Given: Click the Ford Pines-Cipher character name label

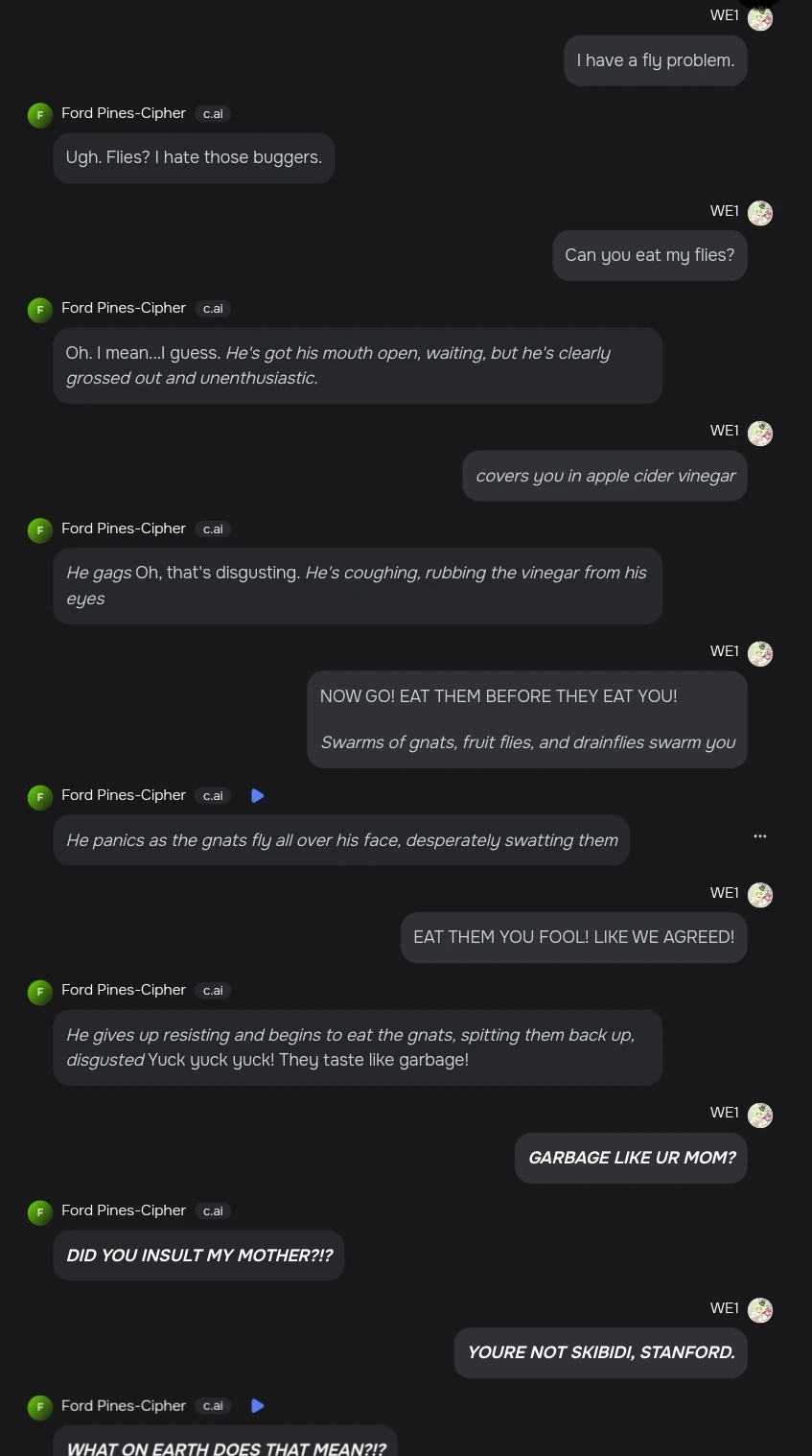Looking at the screenshot, I should click(124, 113).
